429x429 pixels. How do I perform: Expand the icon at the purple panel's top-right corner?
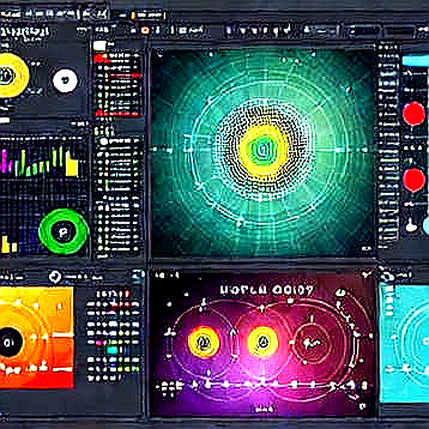367,275
